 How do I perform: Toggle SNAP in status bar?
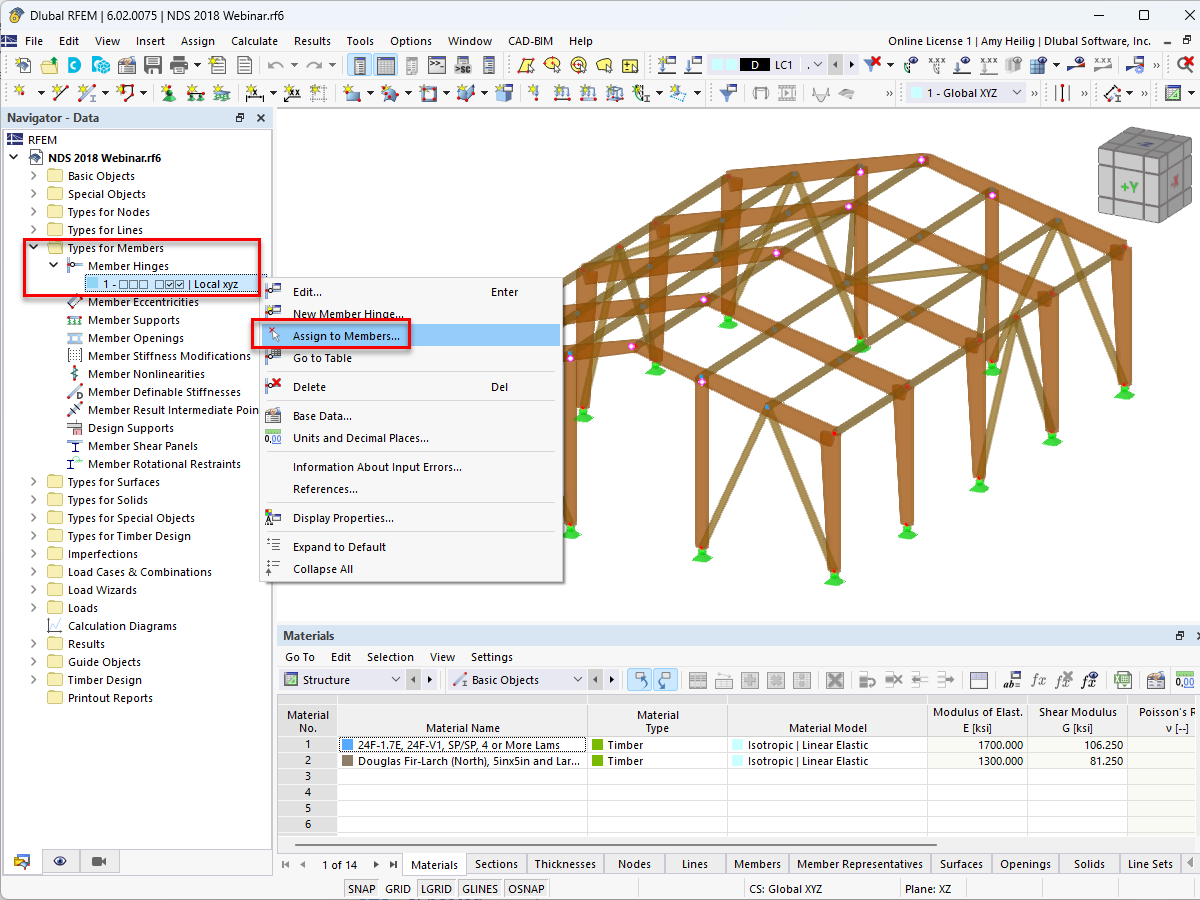361,888
